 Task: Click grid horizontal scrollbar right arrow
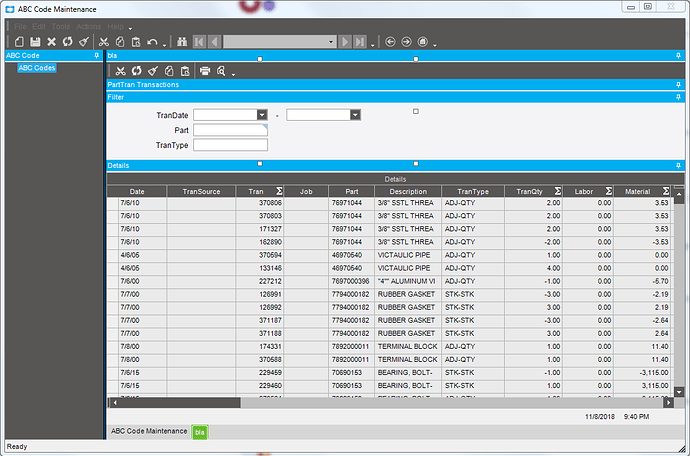tap(669, 402)
